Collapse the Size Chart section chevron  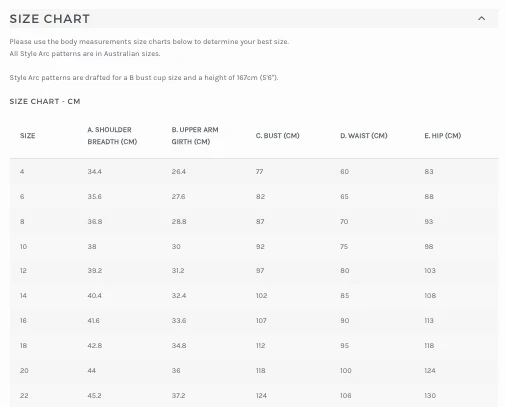[481, 18]
